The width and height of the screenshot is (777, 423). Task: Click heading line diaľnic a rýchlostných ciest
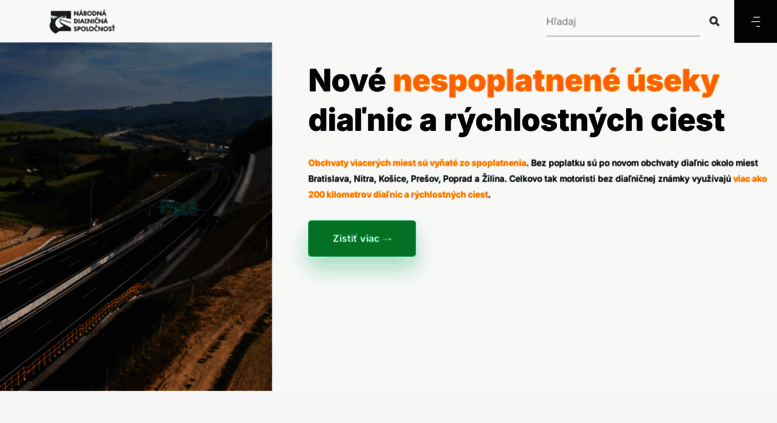pos(516,120)
